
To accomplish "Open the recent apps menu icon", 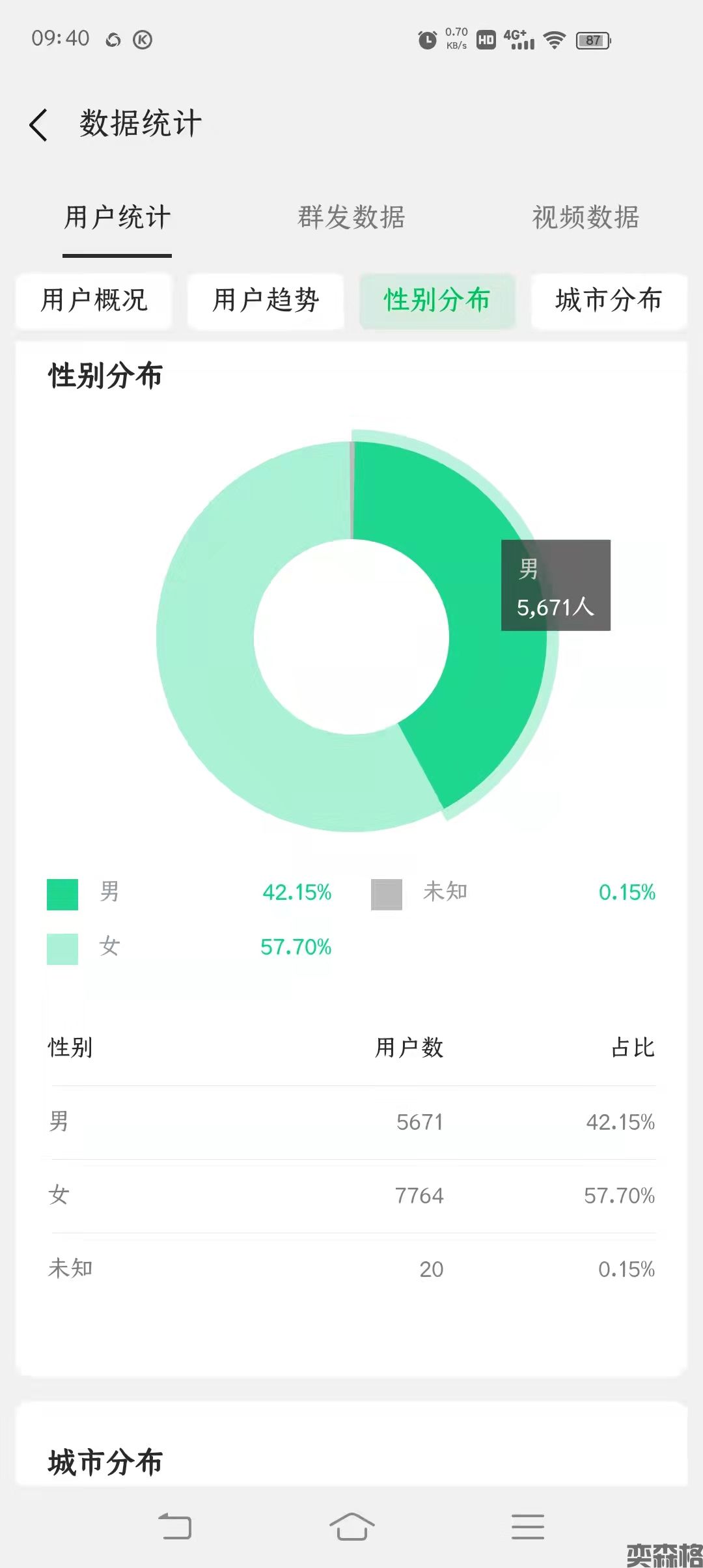I will (x=527, y=1526).
